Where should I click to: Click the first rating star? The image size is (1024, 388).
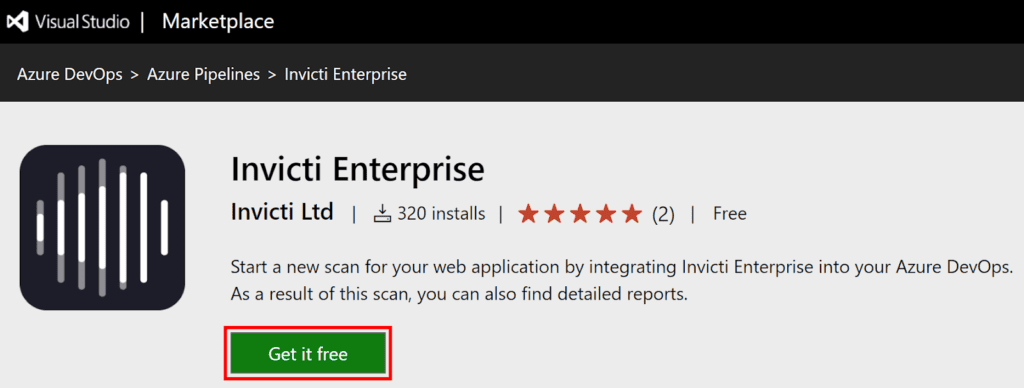tap(528, 214)
